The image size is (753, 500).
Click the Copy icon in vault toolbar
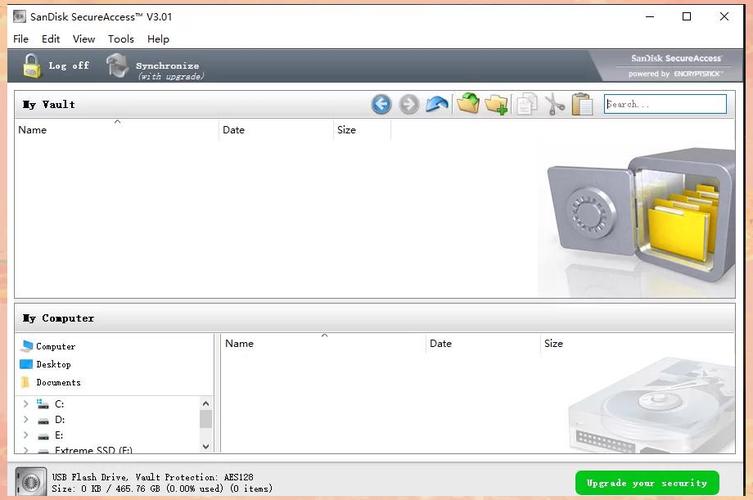(526, 104)
